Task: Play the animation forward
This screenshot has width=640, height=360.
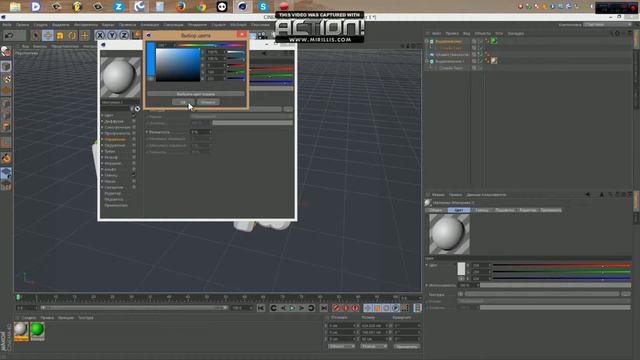Action: tap(292, 308)
